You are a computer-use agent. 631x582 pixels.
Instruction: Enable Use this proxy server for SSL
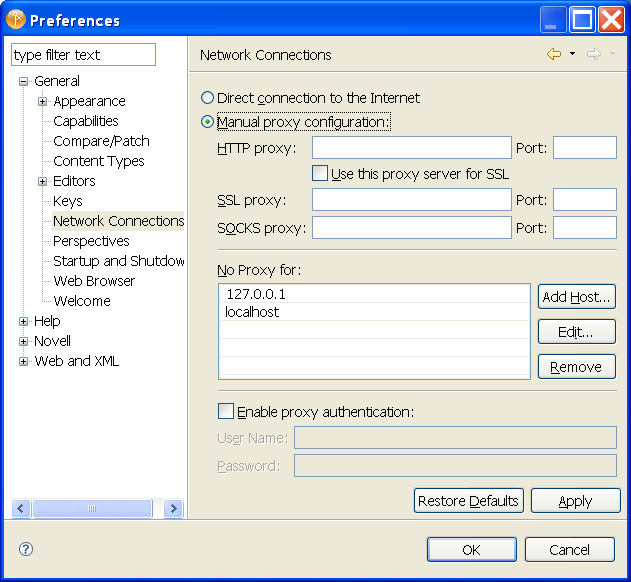(320, 173)
